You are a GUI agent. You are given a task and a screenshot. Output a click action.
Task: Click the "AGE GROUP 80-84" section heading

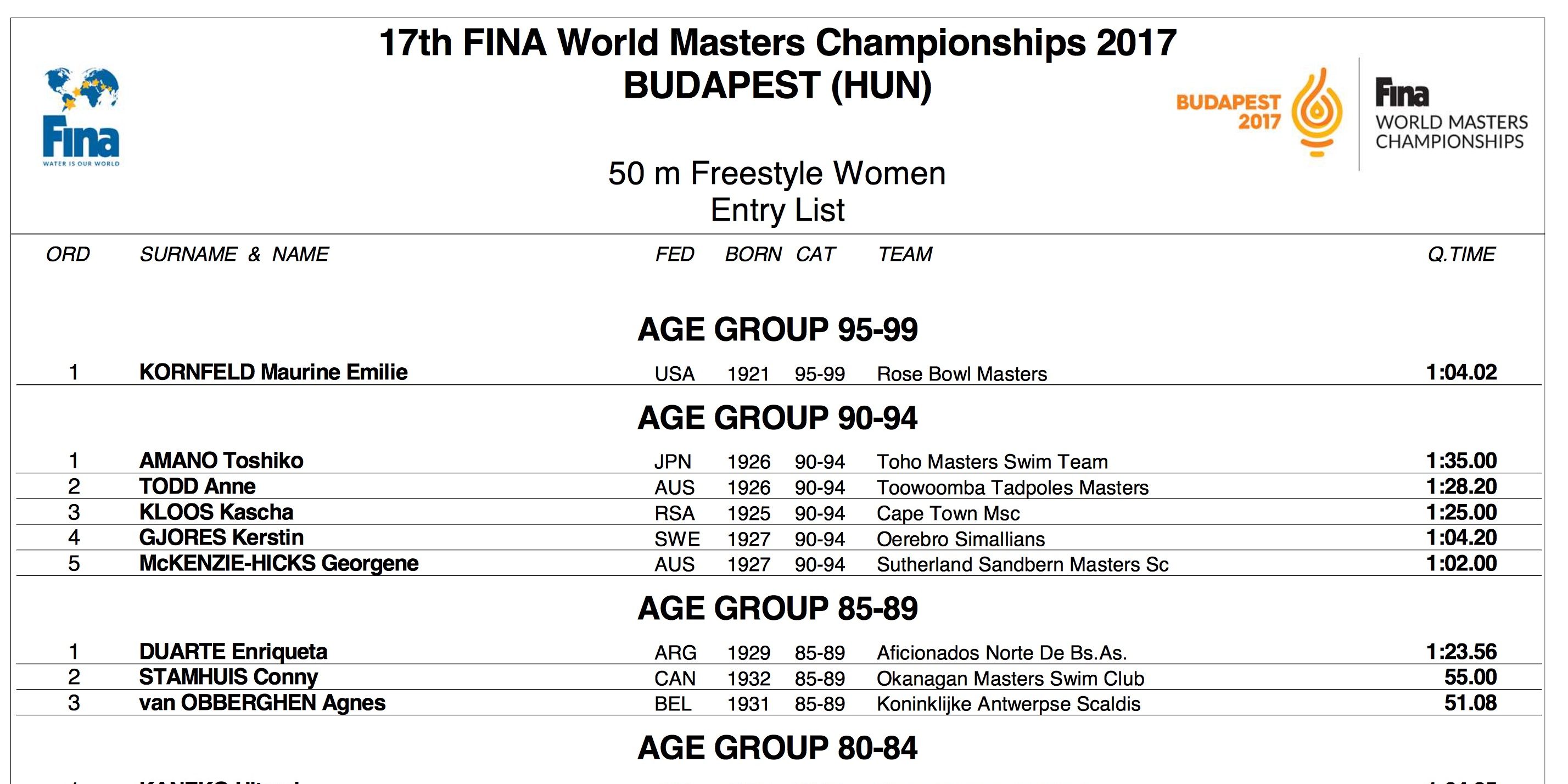click(x=777, y=747)
